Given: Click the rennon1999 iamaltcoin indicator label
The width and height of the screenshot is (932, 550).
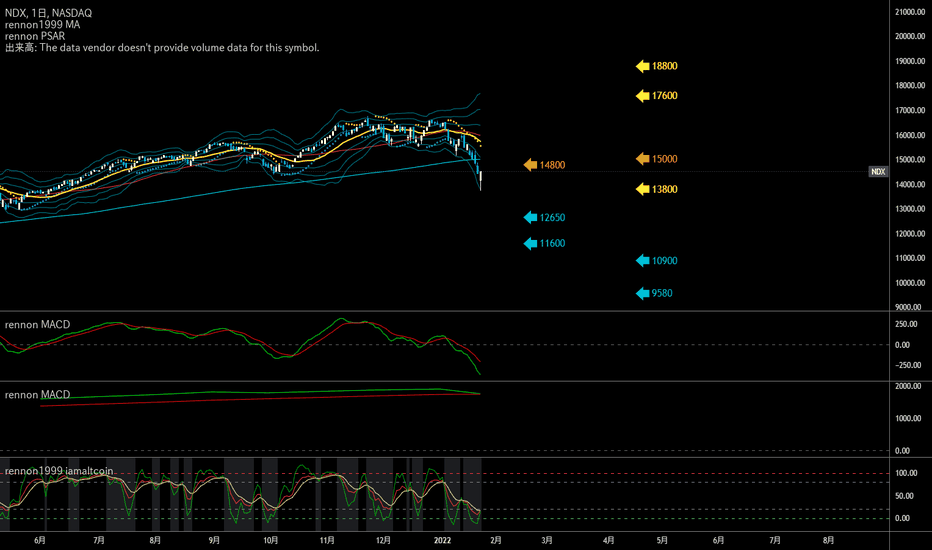Looking at the screenshot, I should (59, 471).
